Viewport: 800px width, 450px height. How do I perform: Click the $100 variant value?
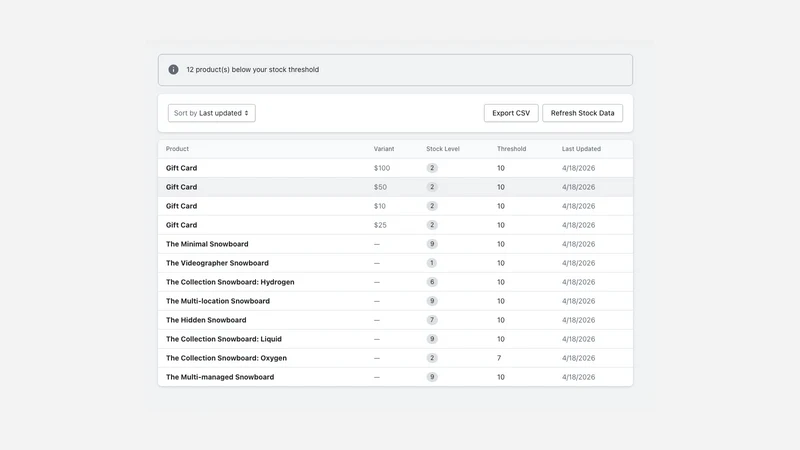pos(382,168)
